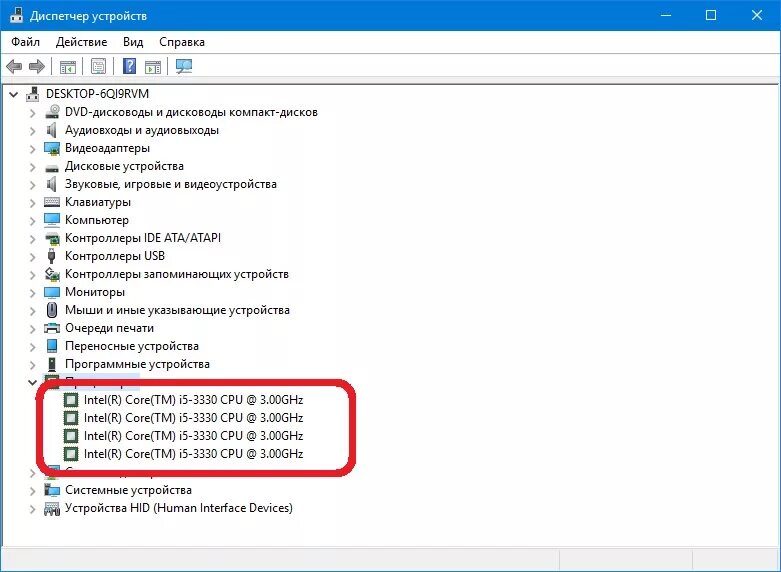Expand the Контроллеры USB category chevron
The image size is (781, 572).
click(x=32, y=257)
